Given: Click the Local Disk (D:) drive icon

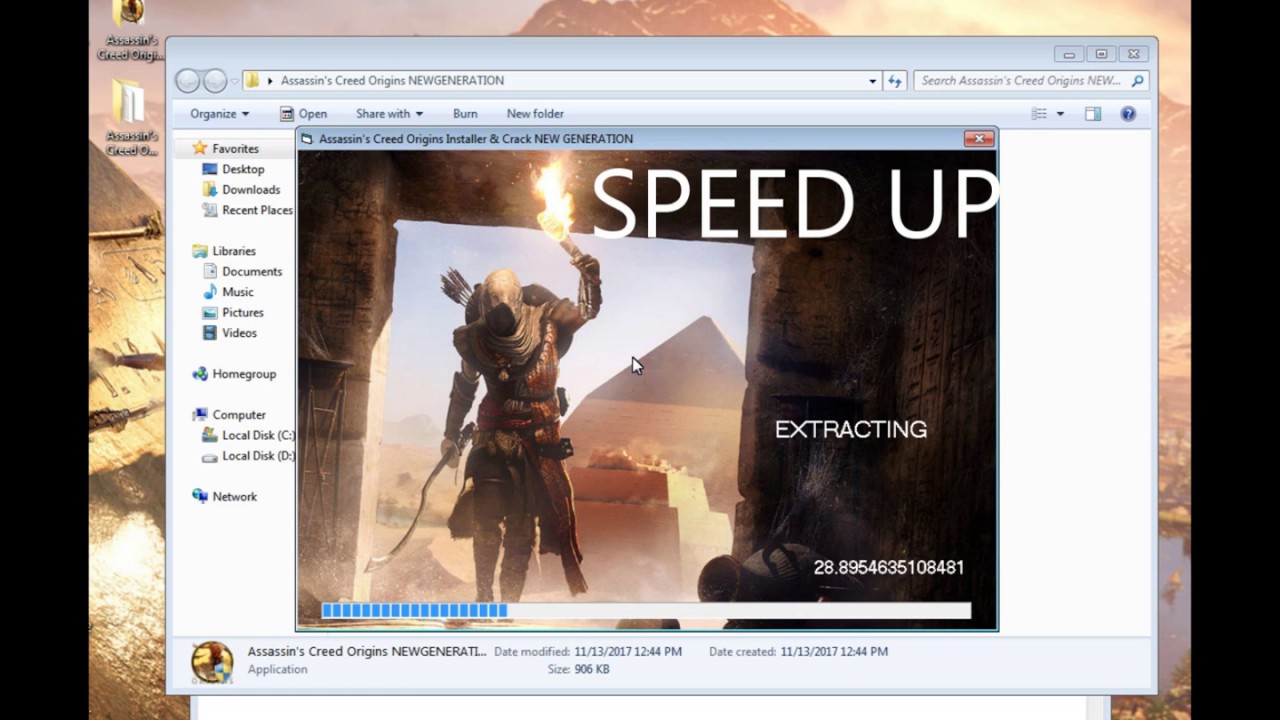Looking at the screenshot, I should pyautogui.click(x=210, y=456).
